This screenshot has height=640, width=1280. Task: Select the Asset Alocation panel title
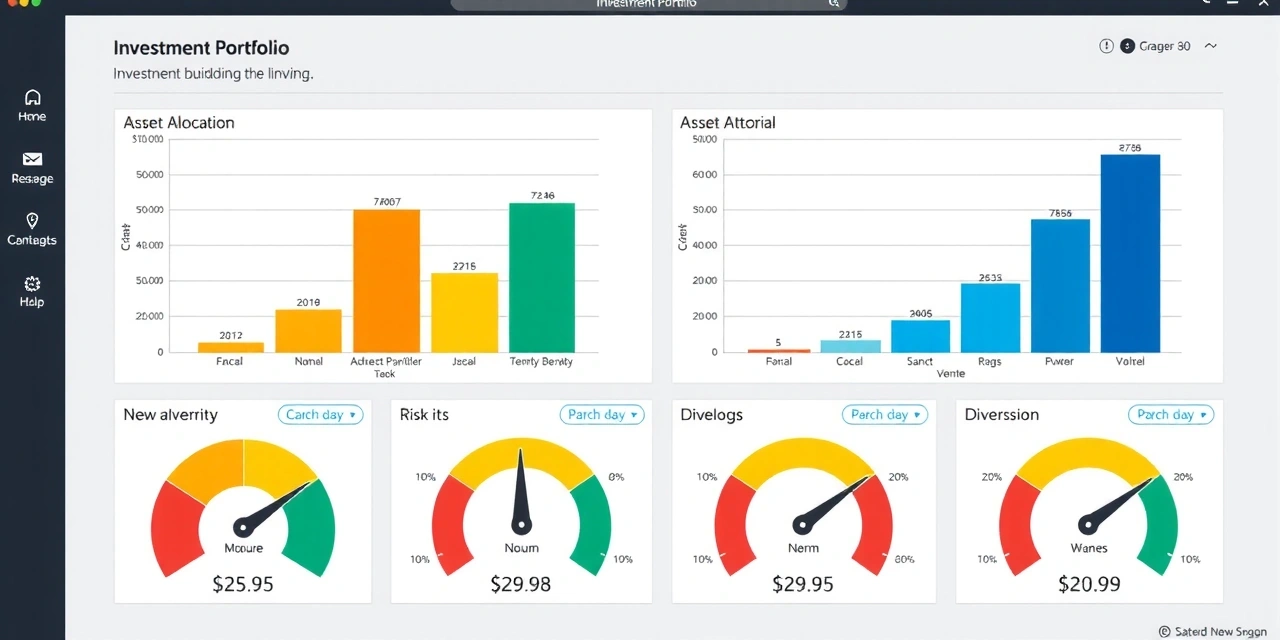click(179, 122)
